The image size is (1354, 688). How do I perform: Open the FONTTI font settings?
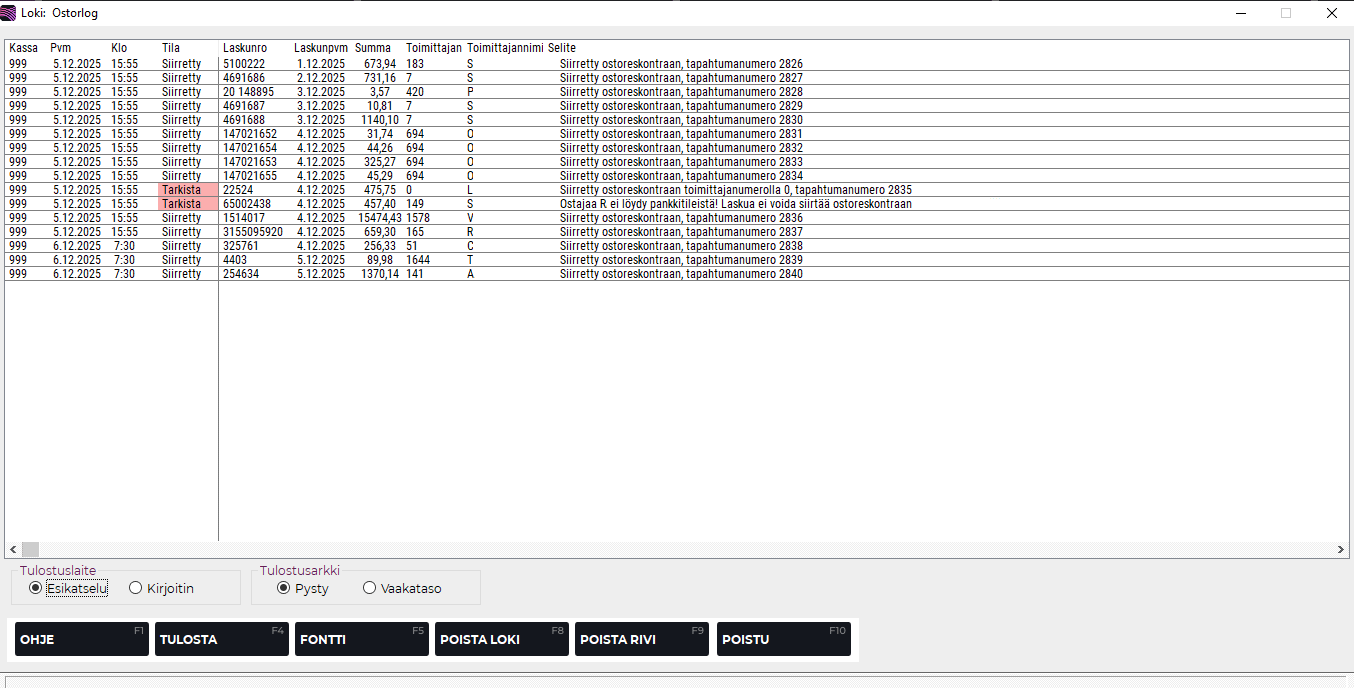tap(361, 639)
